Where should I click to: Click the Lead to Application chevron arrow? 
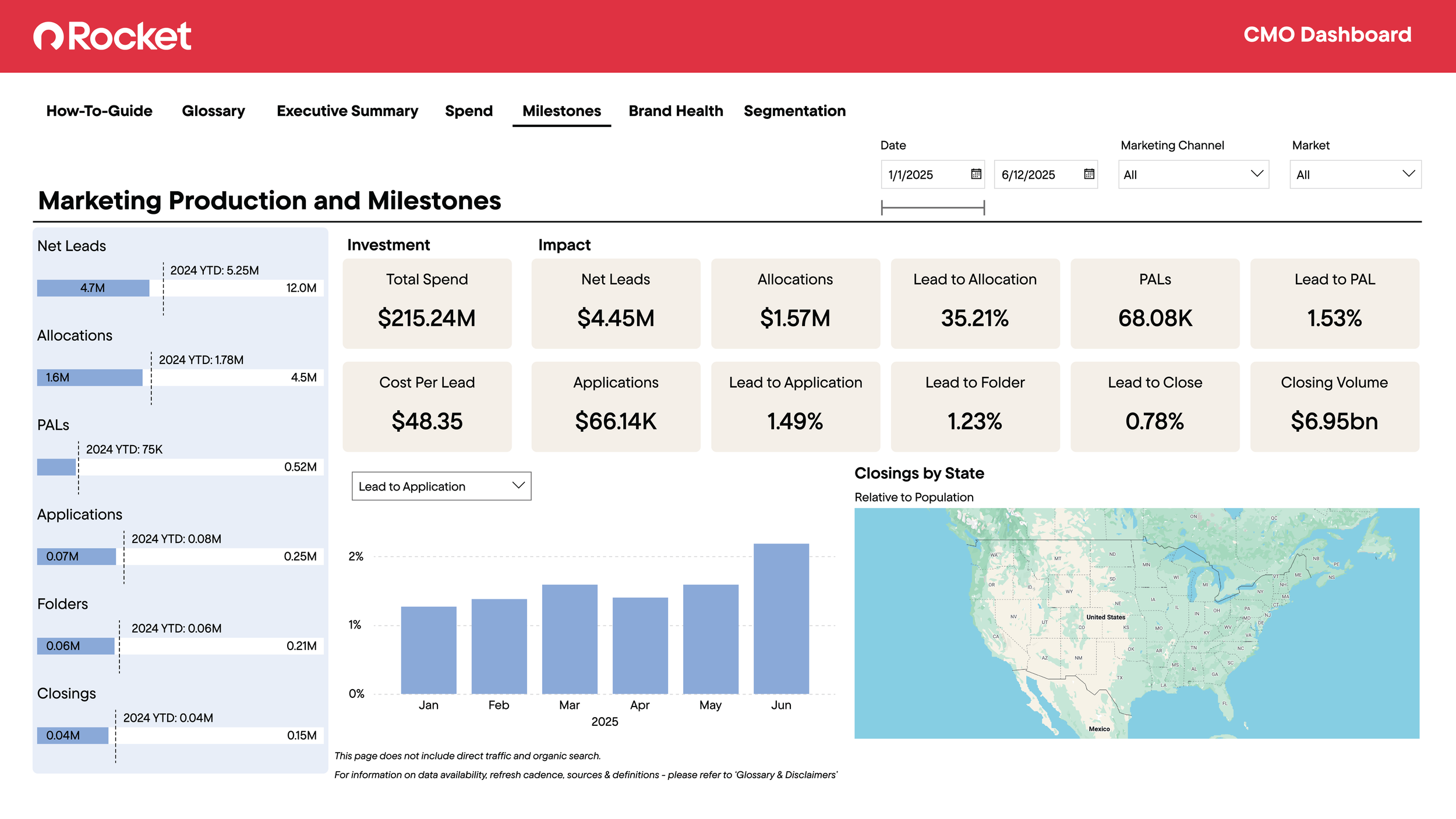coord(518,486)
